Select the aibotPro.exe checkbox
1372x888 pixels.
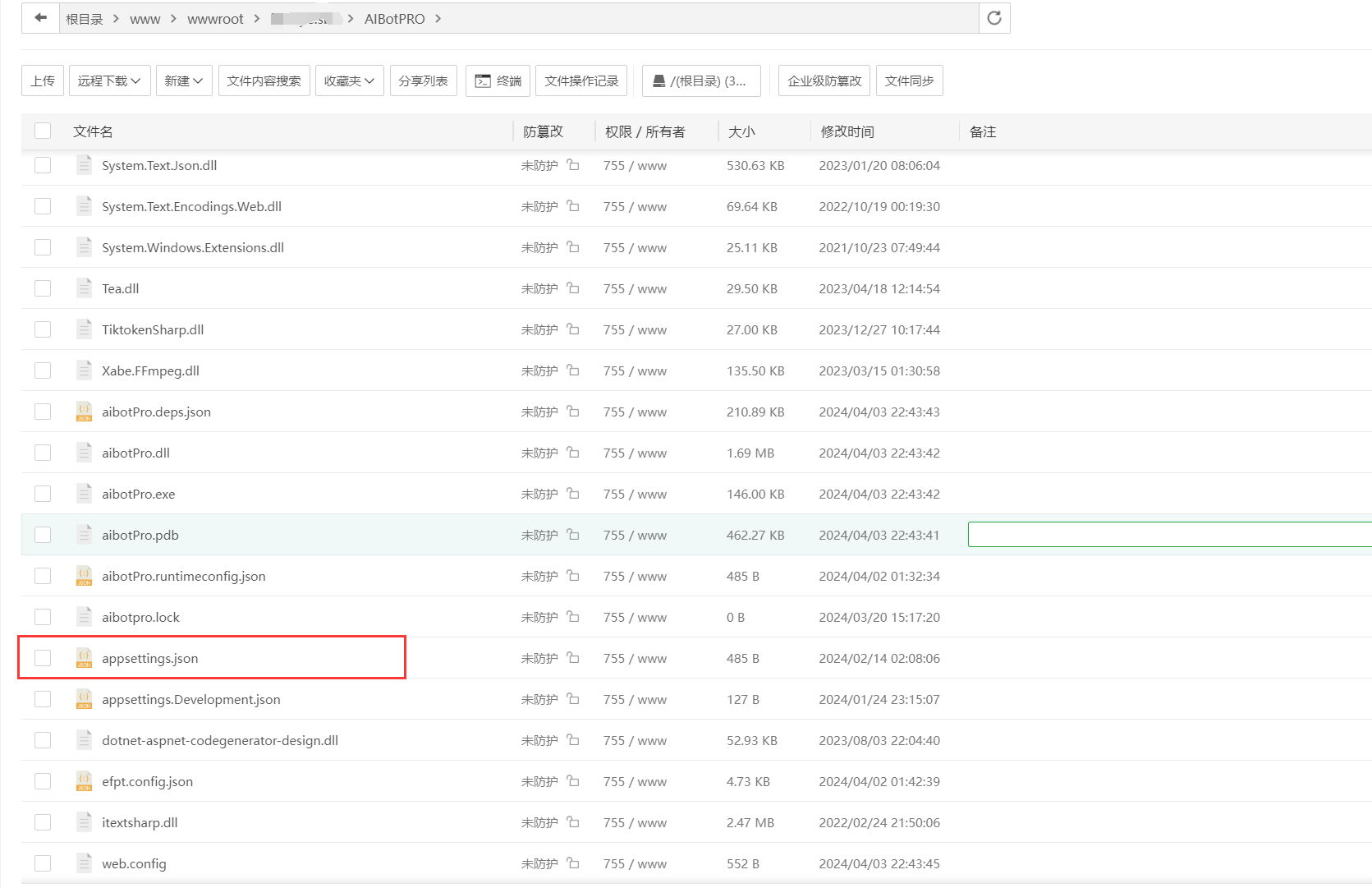click(x=43, y=494)
